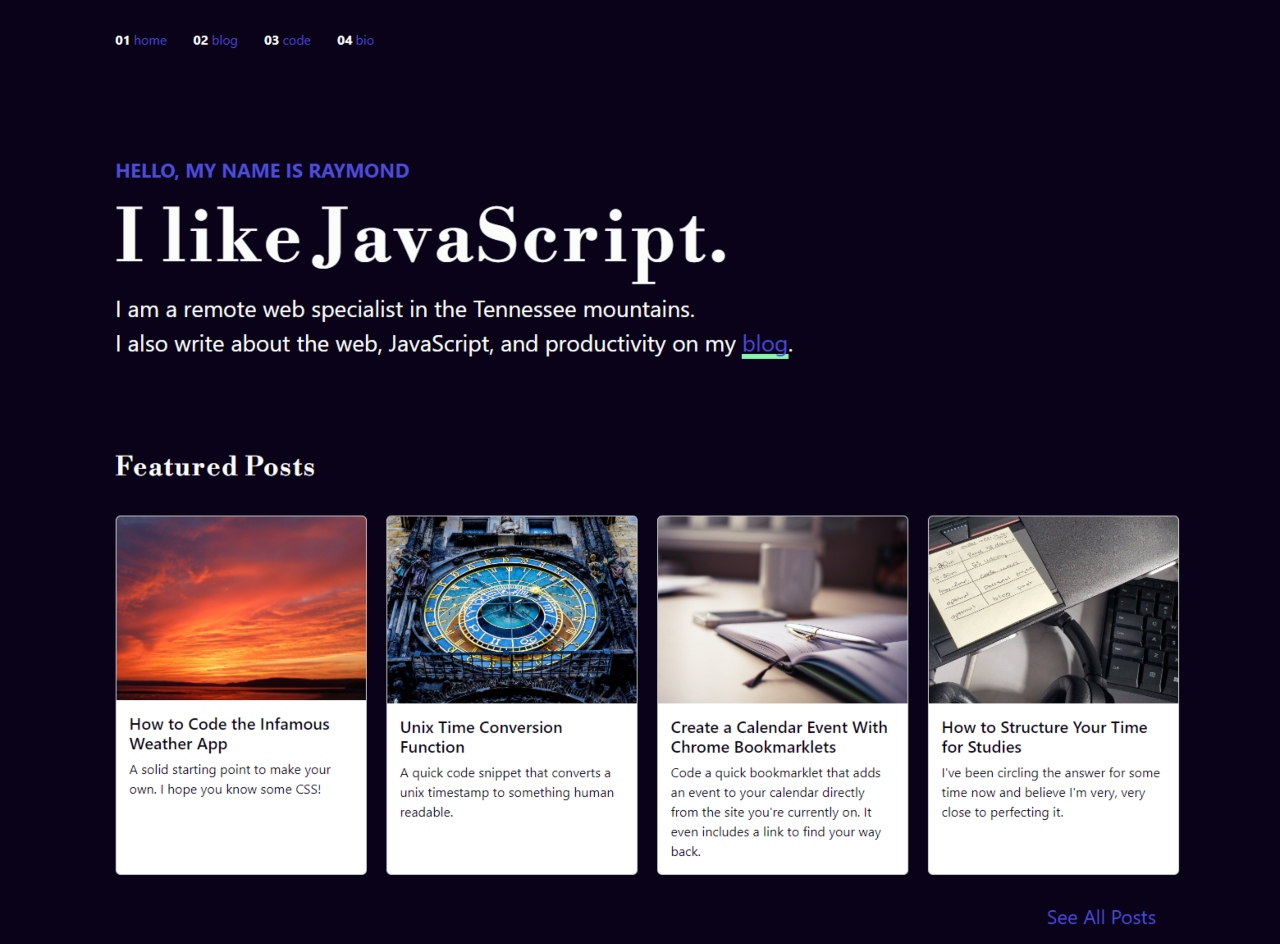The height and width of the screenshot is (944, 1280).
Task: Open the astronomical clock thumbnail
Action: tap(512, 610)
